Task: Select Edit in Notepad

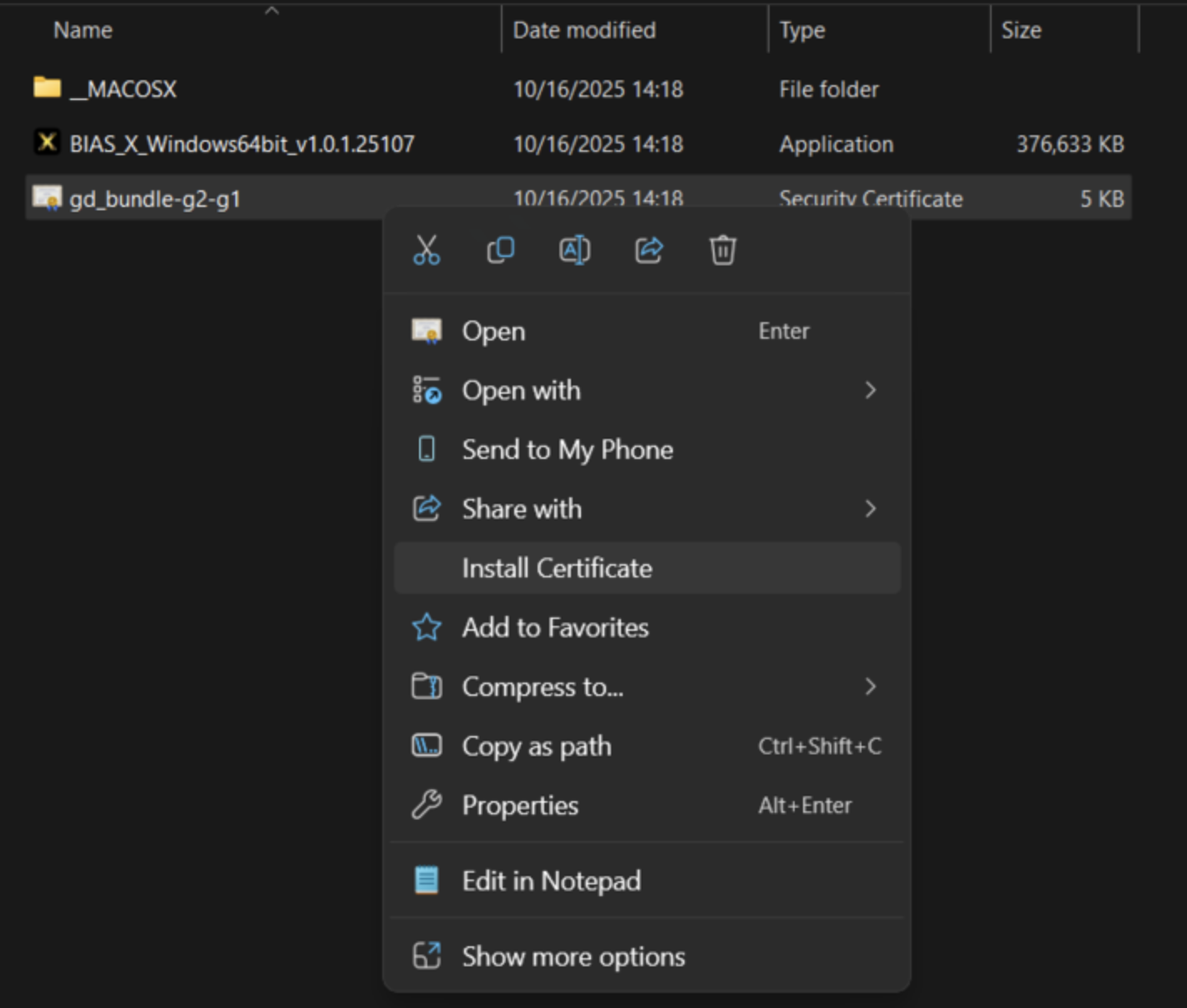Action: pos(551,881)
